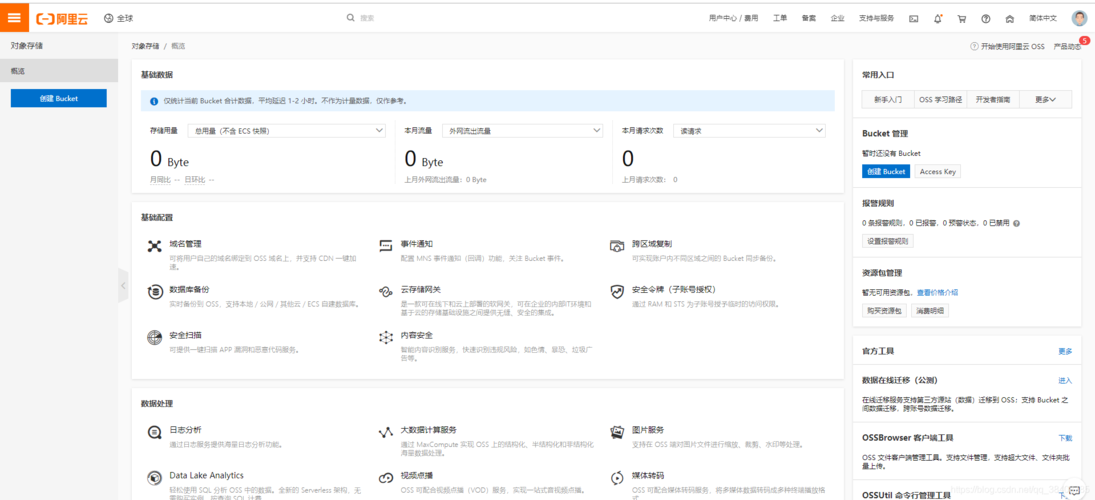The image size is (1095, 500).
Task: Expand the 更多 dropdown in 常用入口
Action: pos(1045,100)
